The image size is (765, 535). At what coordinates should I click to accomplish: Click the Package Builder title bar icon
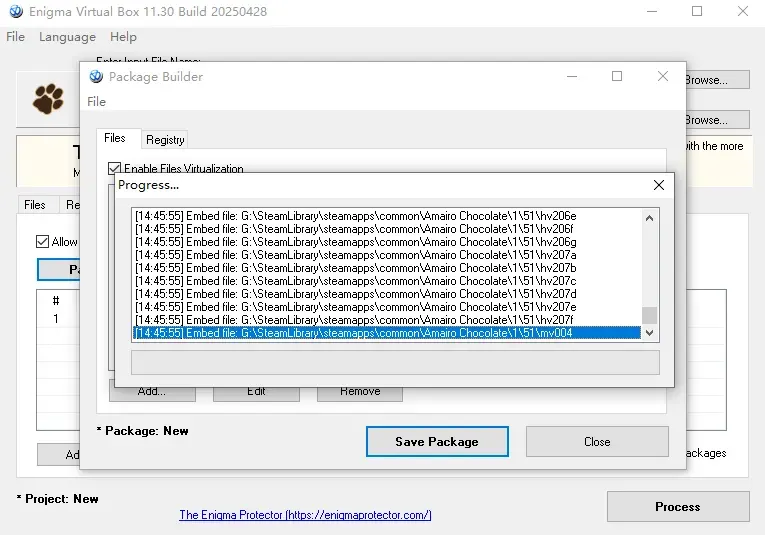tap(96, 77)
